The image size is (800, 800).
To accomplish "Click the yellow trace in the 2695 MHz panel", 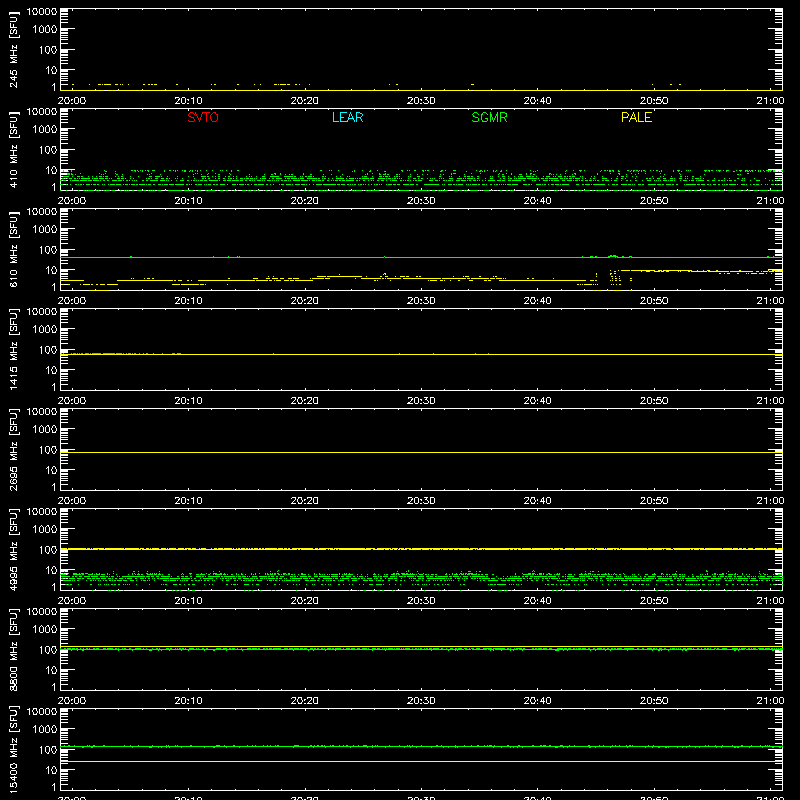I will pos(421,453).
